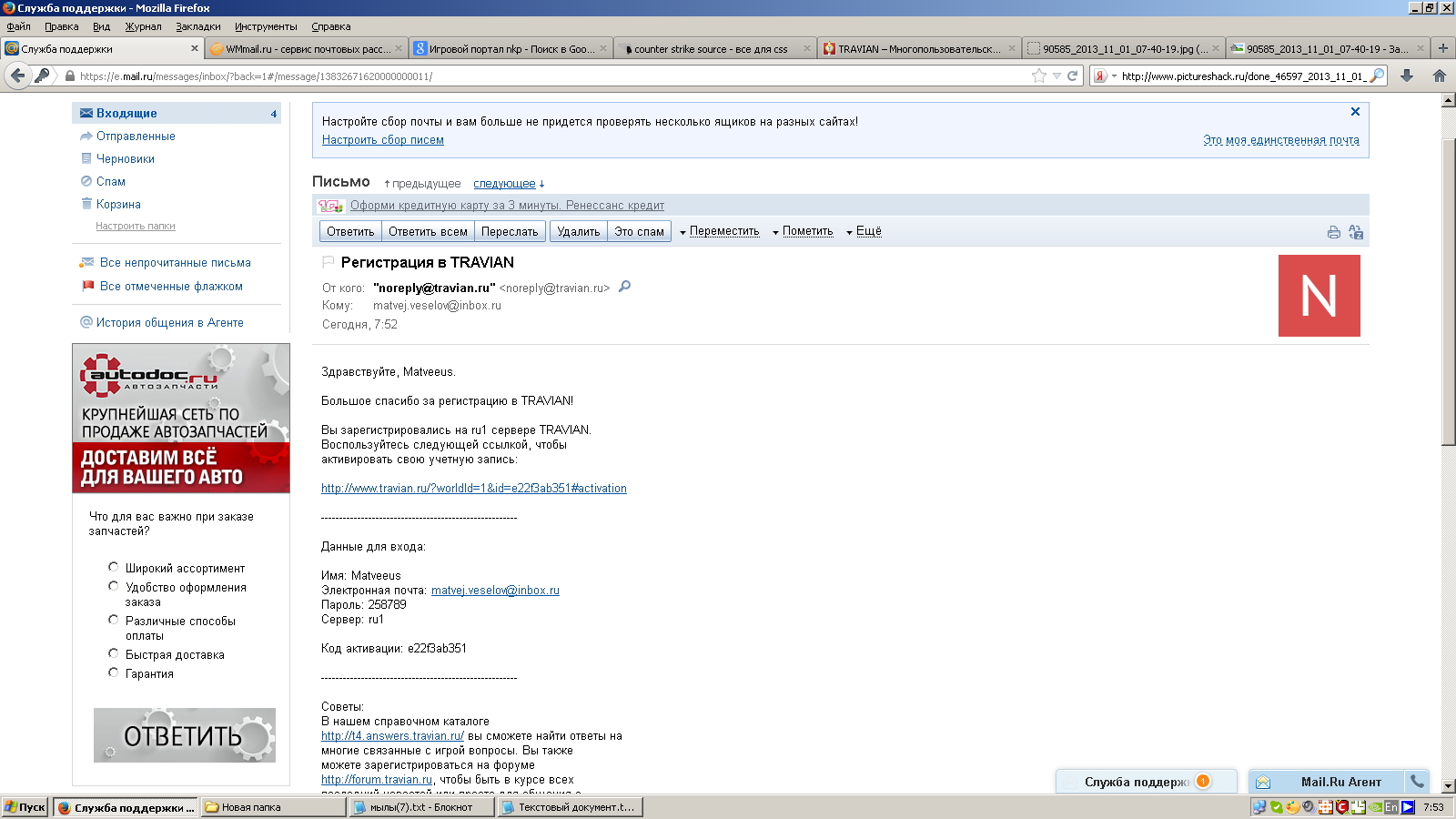The width and height of the screenshot is (1456, 819).
Task: Click the browser back arrow button
Action: [x=17, y=76]
